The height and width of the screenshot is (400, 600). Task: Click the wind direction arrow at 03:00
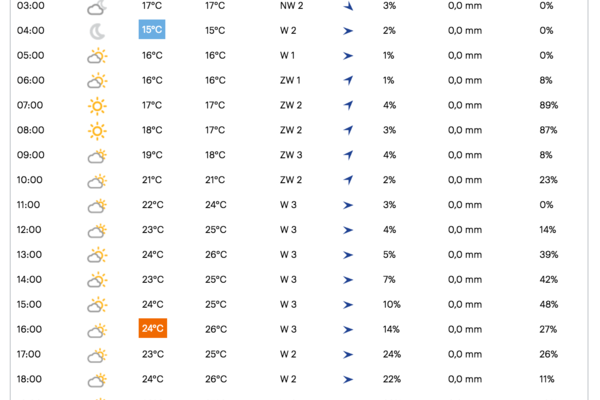(348, 6)
